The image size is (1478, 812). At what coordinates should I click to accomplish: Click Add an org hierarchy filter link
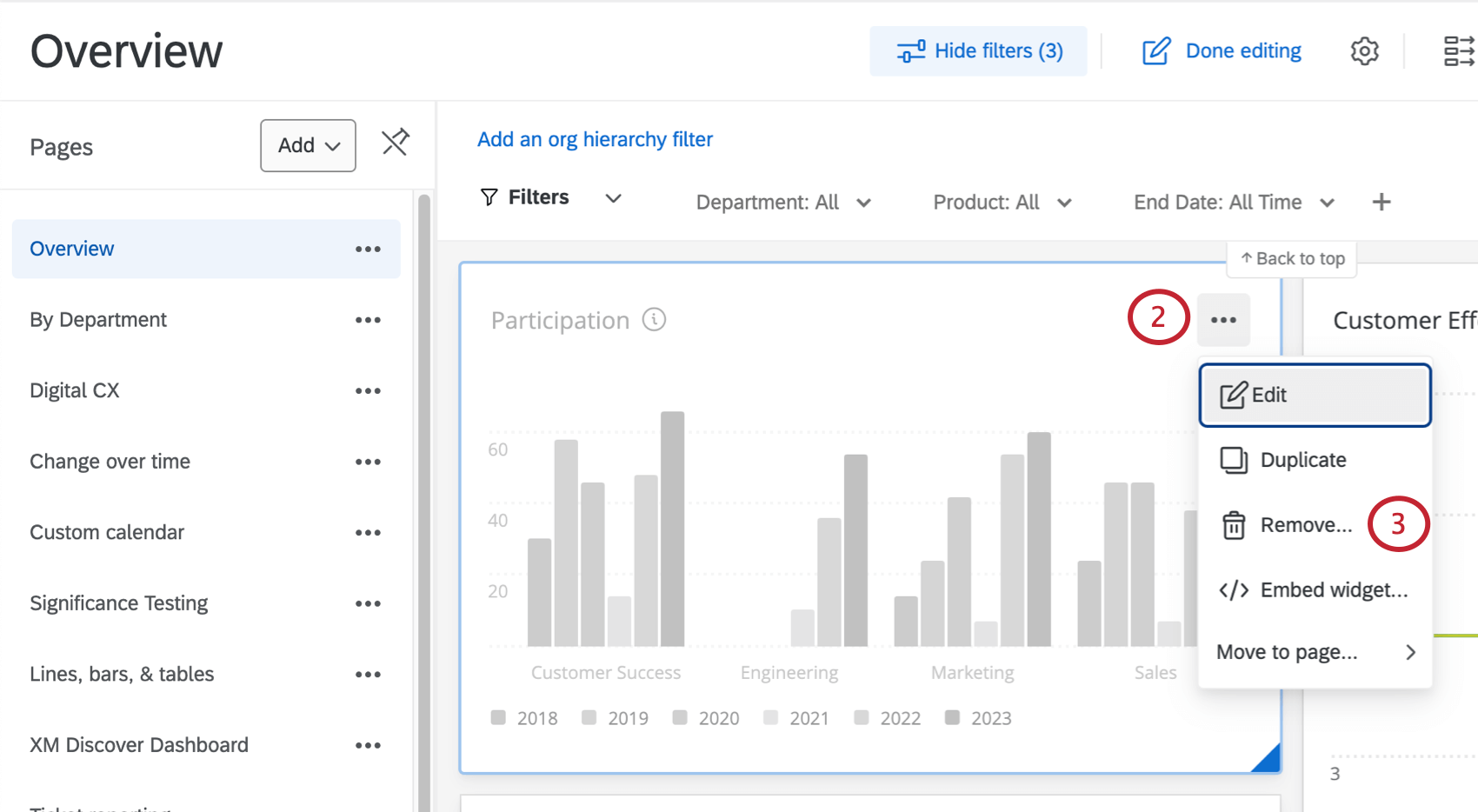595,139
